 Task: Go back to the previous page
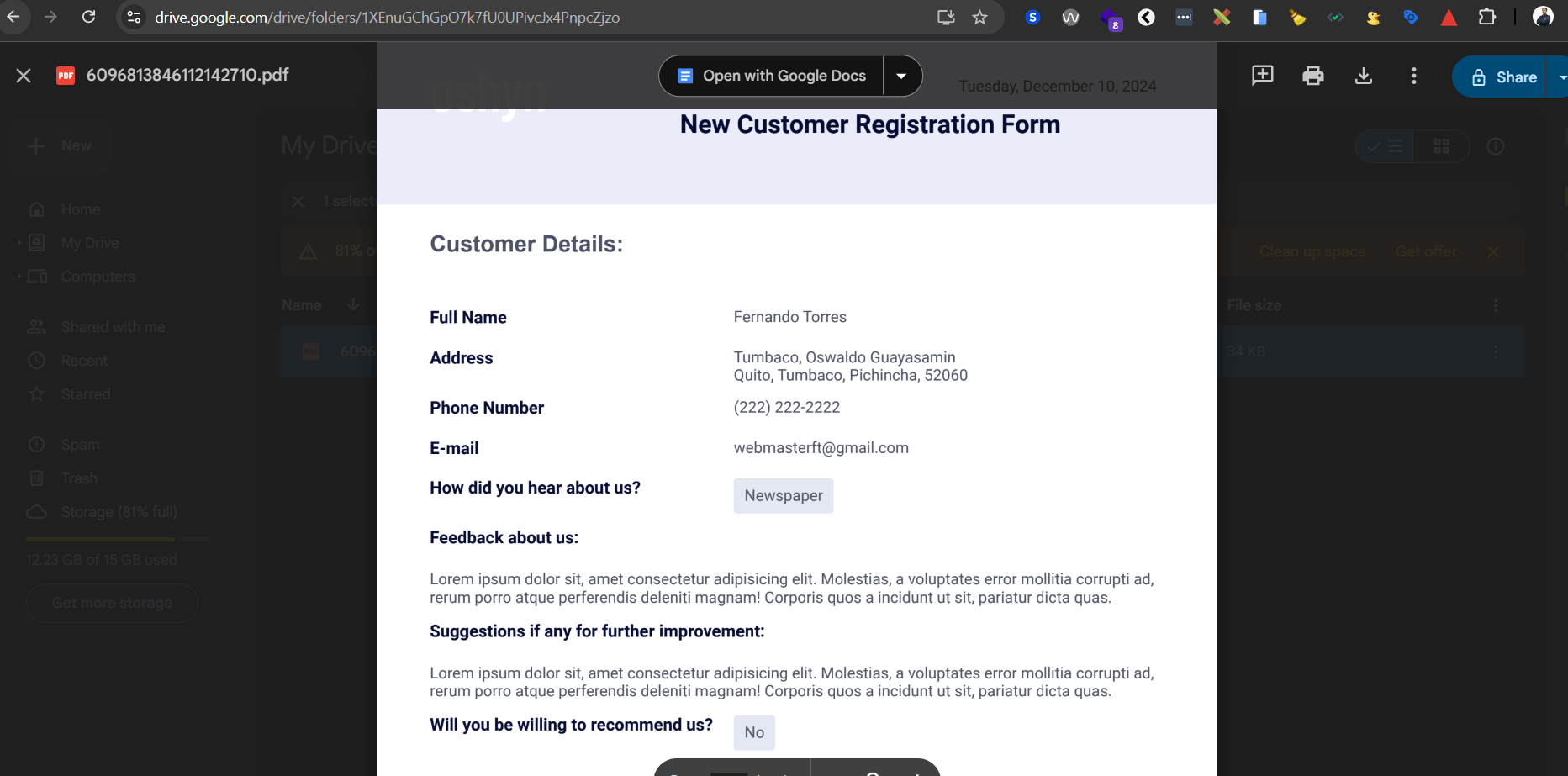(13, 17)
